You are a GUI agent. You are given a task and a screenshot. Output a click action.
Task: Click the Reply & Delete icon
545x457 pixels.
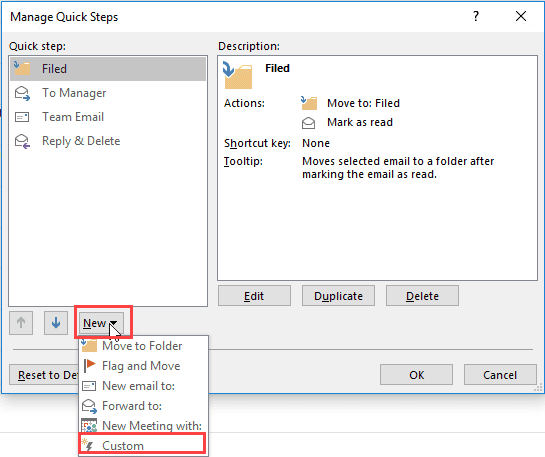point(22,141)
